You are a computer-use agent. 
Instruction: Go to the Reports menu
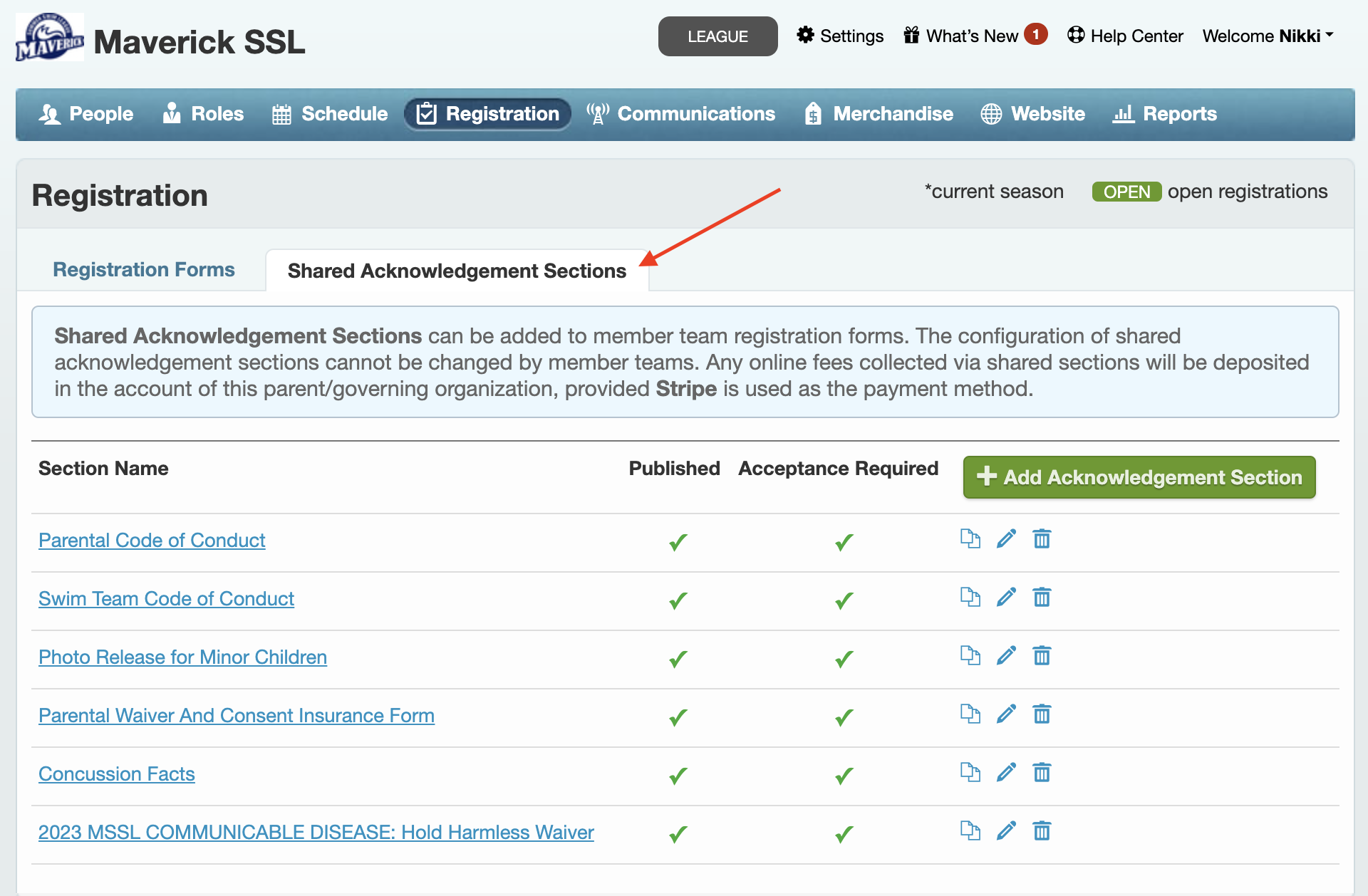(x=1165, y=114)
